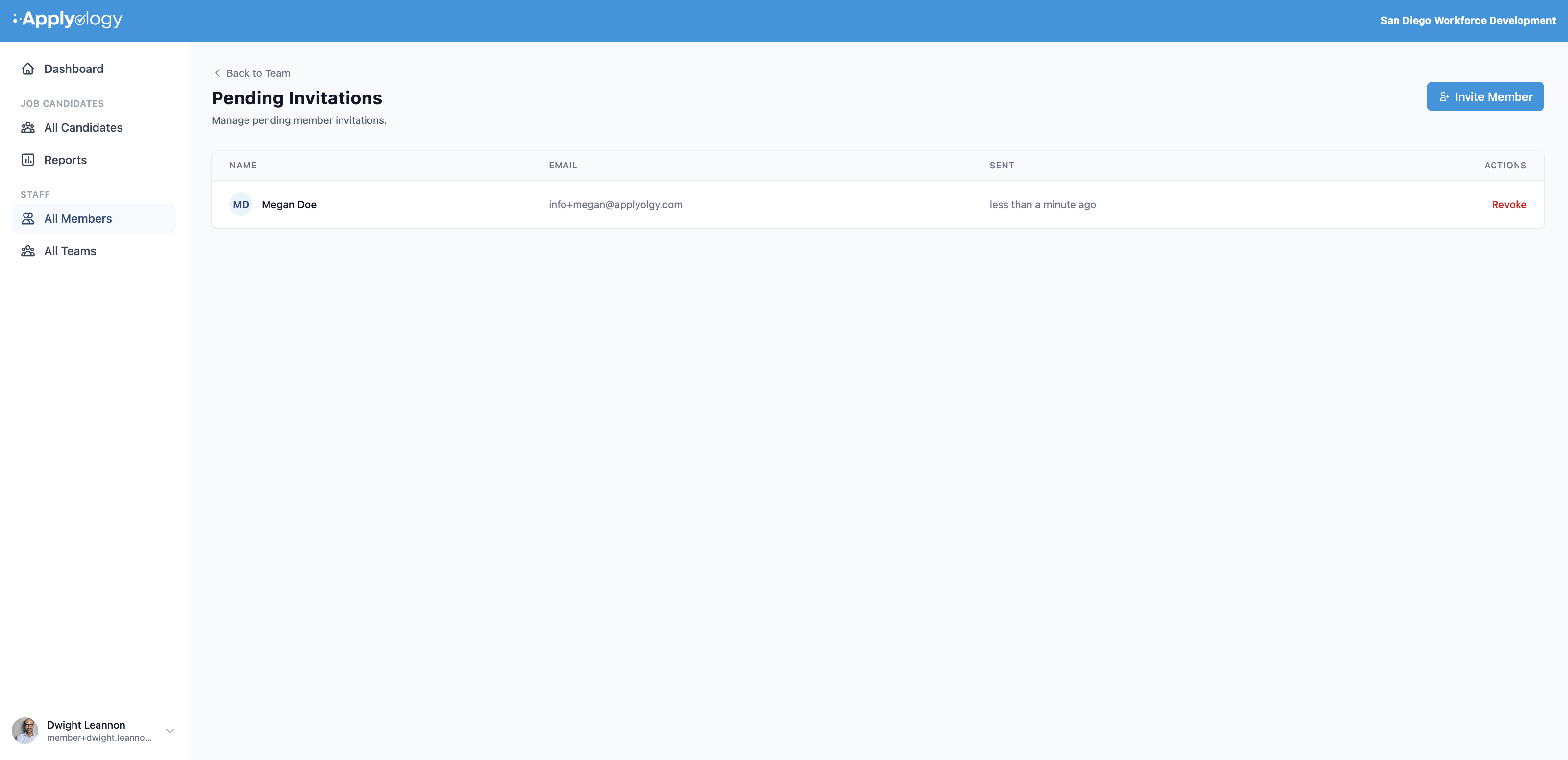The width and height of the screenshot is (1568, 760).
Task: Click the STAFF section label
Action: pyautogui.click(x=35, y=195)
